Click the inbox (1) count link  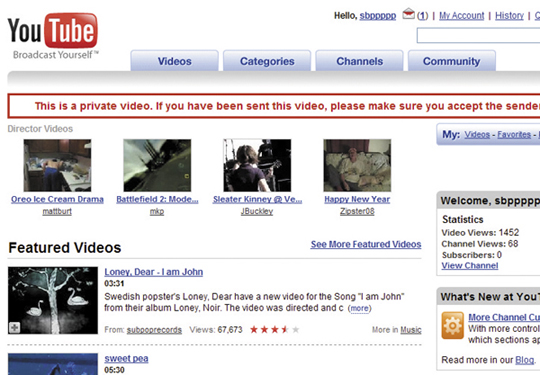(422, 16)
